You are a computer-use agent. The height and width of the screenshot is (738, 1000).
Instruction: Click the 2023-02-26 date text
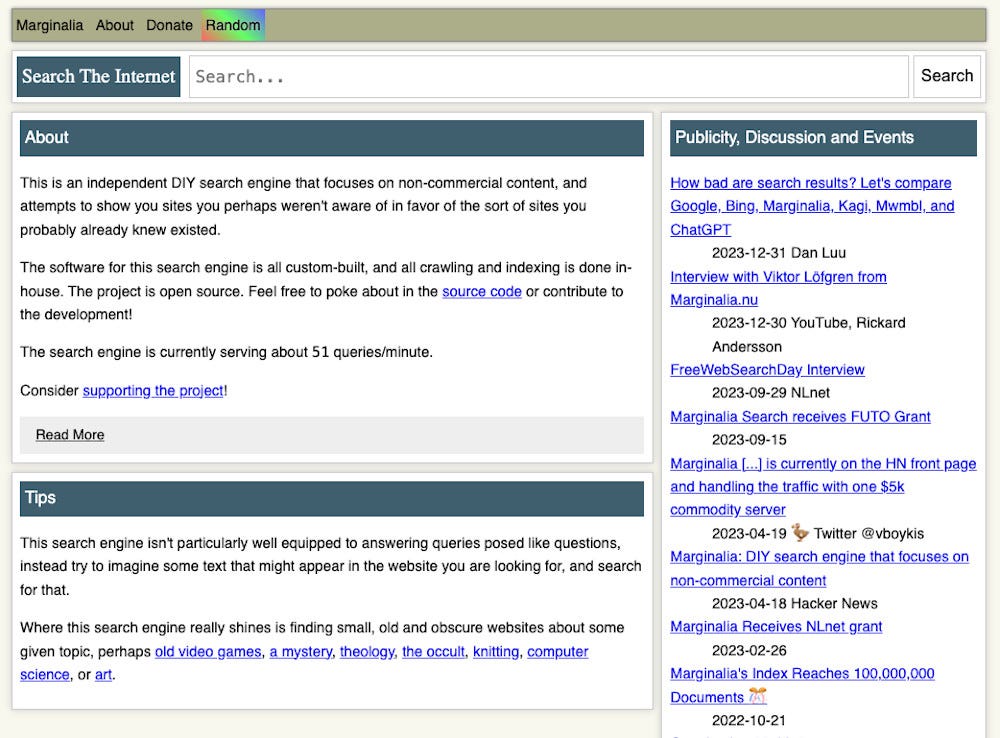(x=749, y=651)
